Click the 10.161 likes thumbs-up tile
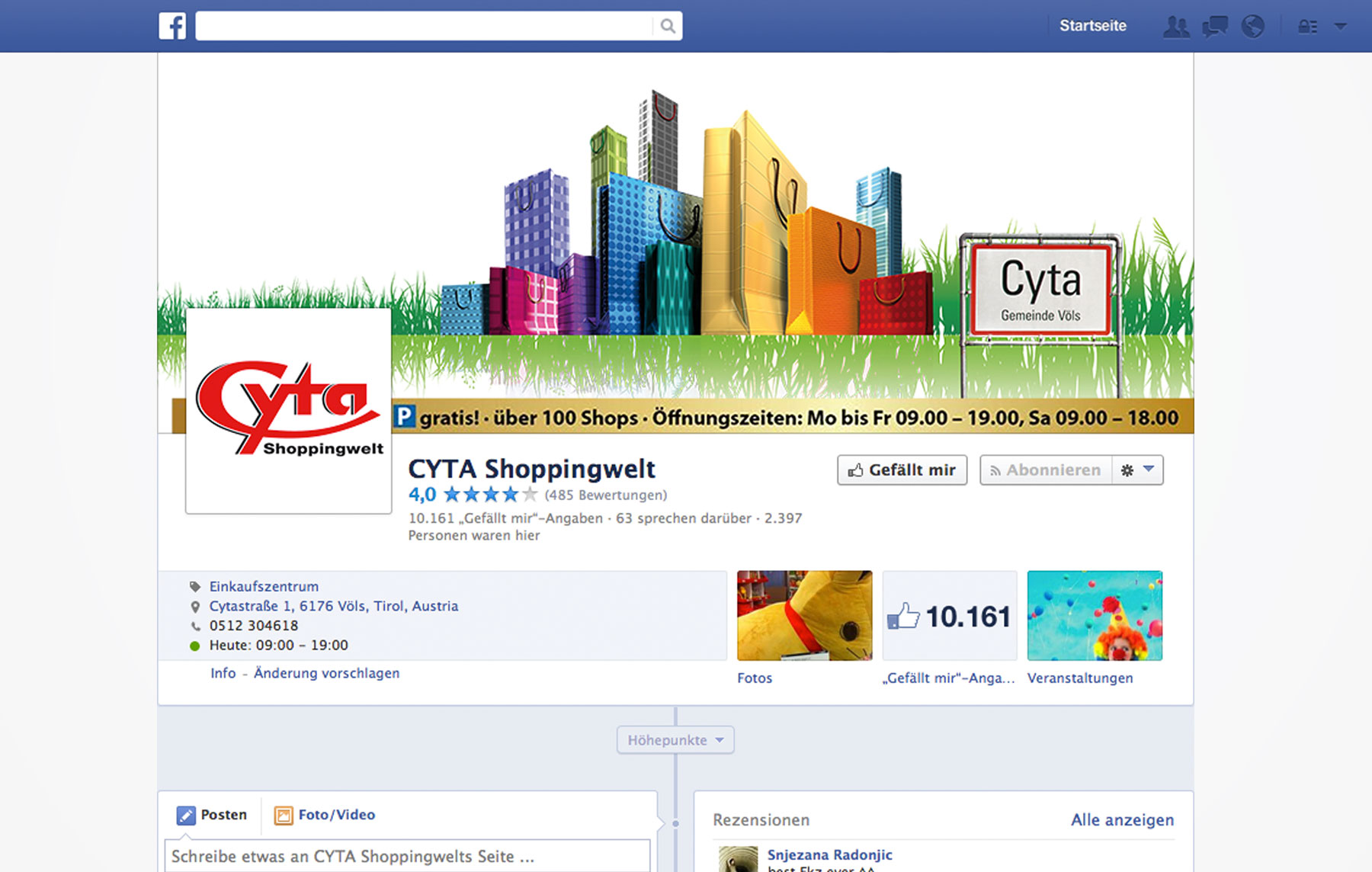This screenshot has height=872, width=1372. point(950,616)
